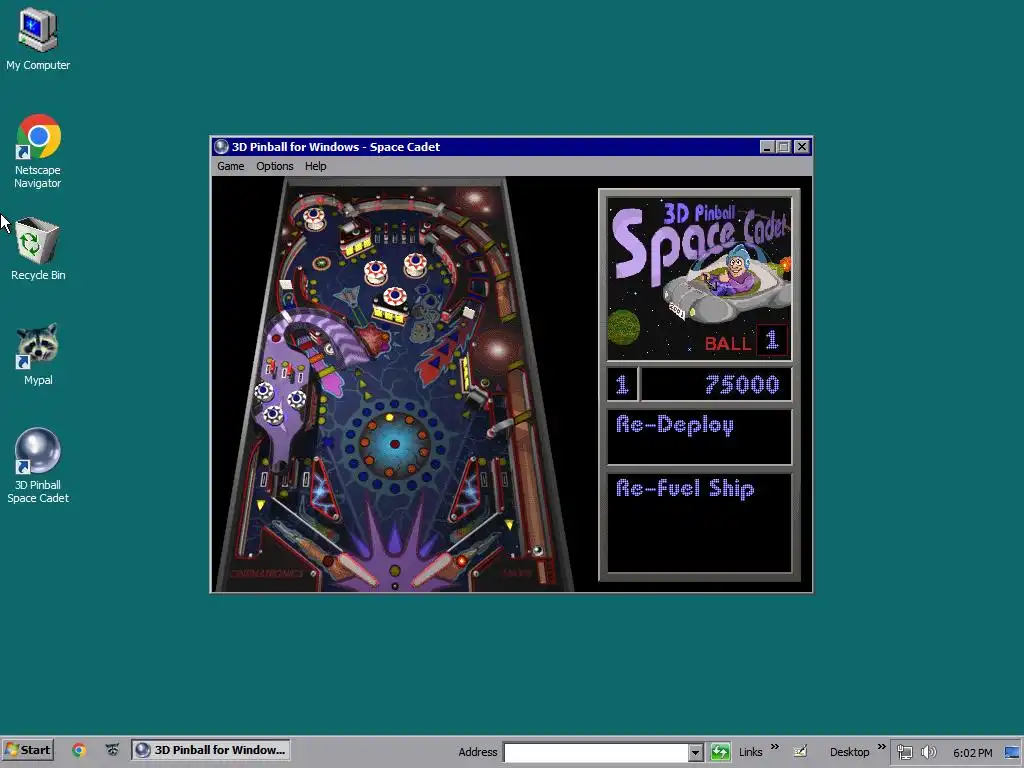Click inside the Address input field
The width and height of the screenshot is (1024, 768).
596,752
